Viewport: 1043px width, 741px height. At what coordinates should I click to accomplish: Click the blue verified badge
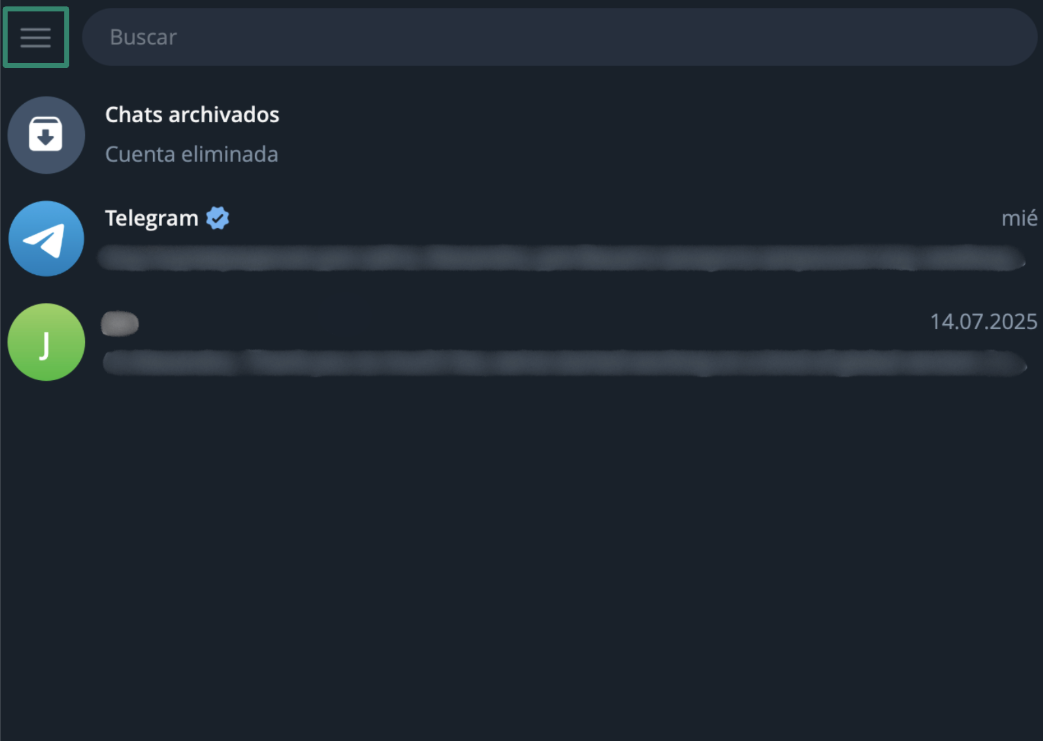pyautogui.click(x=217, y=218)
